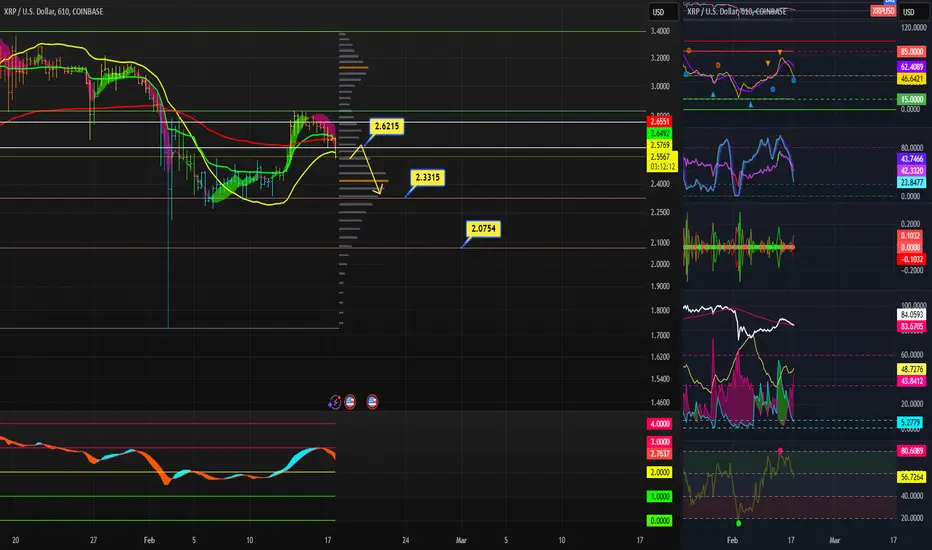The height and width of the screenshot is (550, 932).
Task: Click the 2.2500 price axis tick
Action: [x=660, y=212]
